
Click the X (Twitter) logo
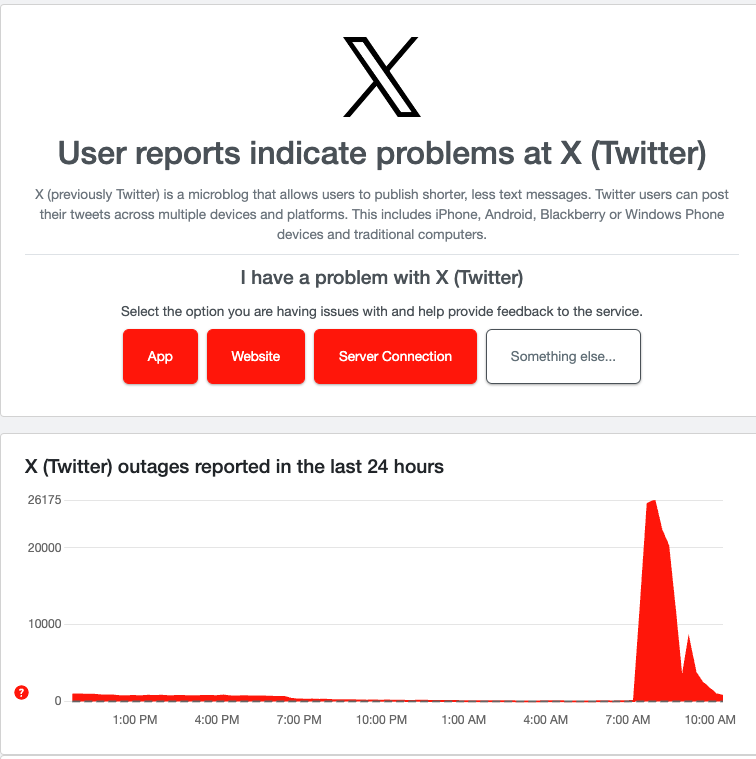pyautogui.click(x=381, y=77)
